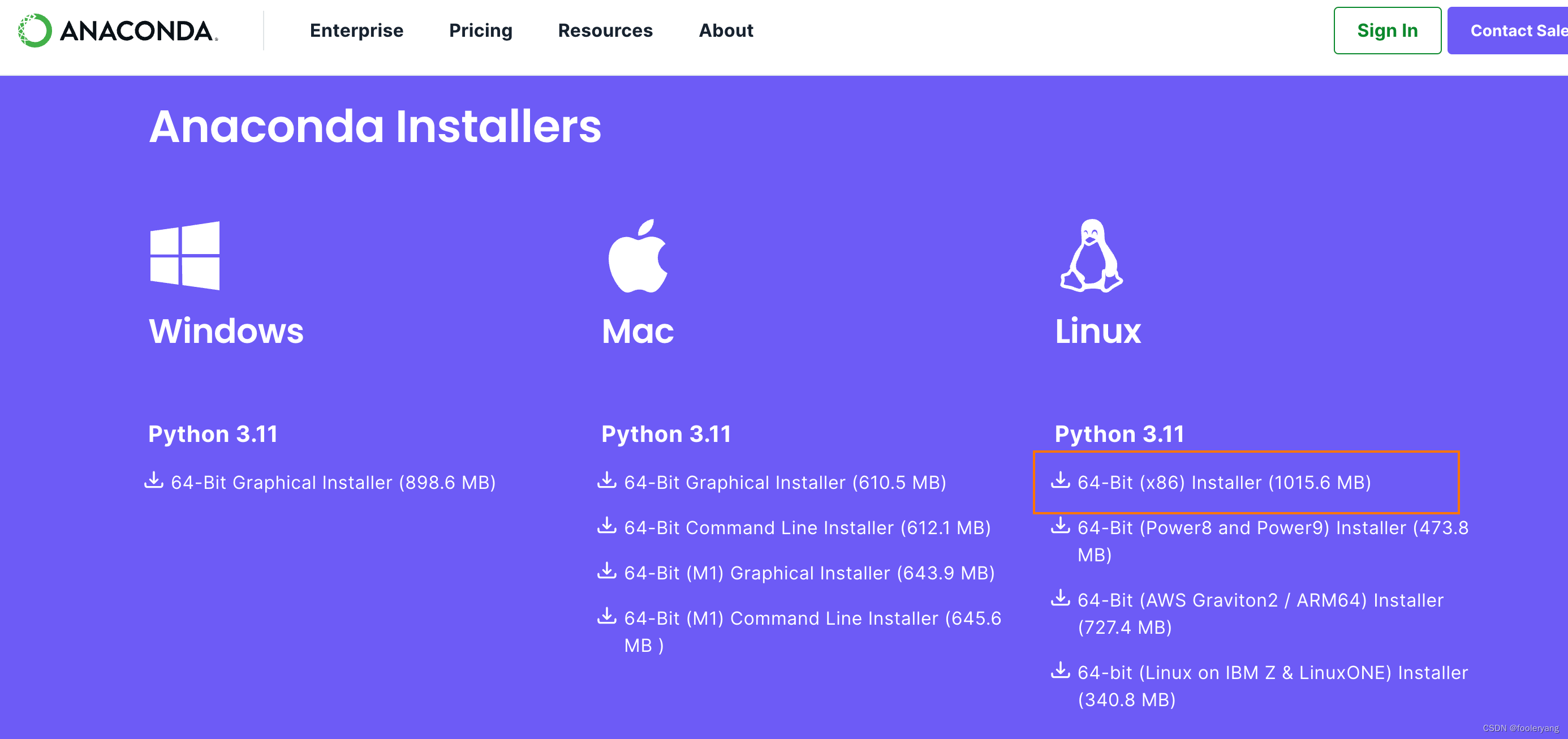
Task: Open the About menu
Action: tap(726, 31)
